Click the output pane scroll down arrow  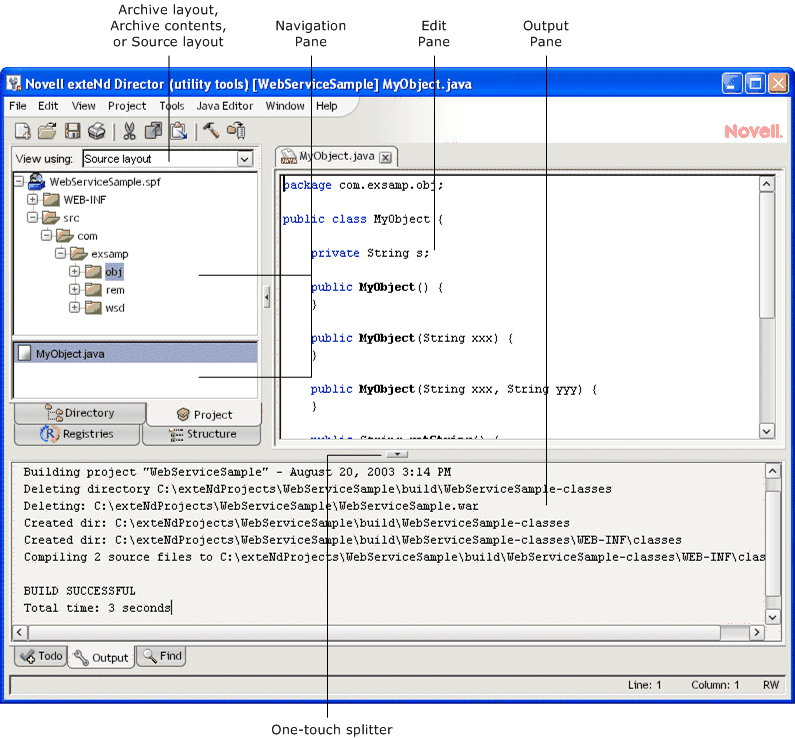click(772, 617)
